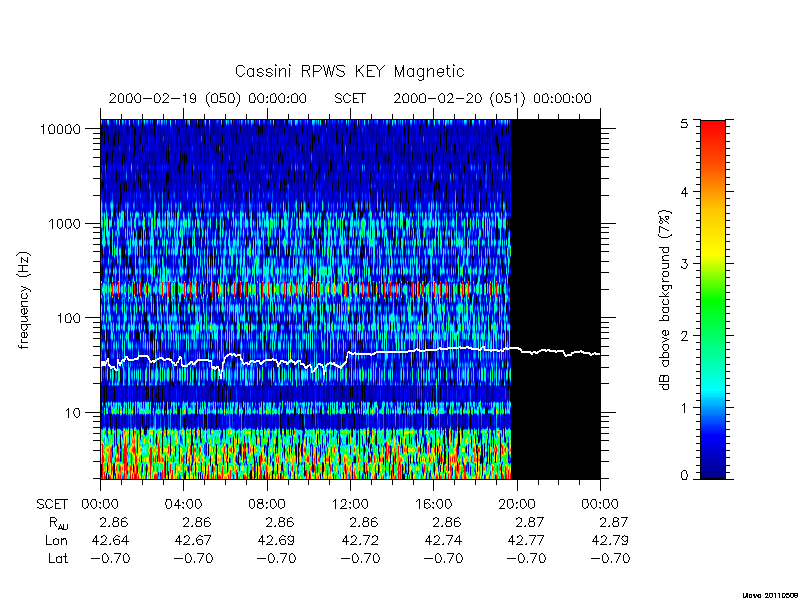Click the 100 frequency tick label
This screenshot has height=600, width=800.
[69, 318]
